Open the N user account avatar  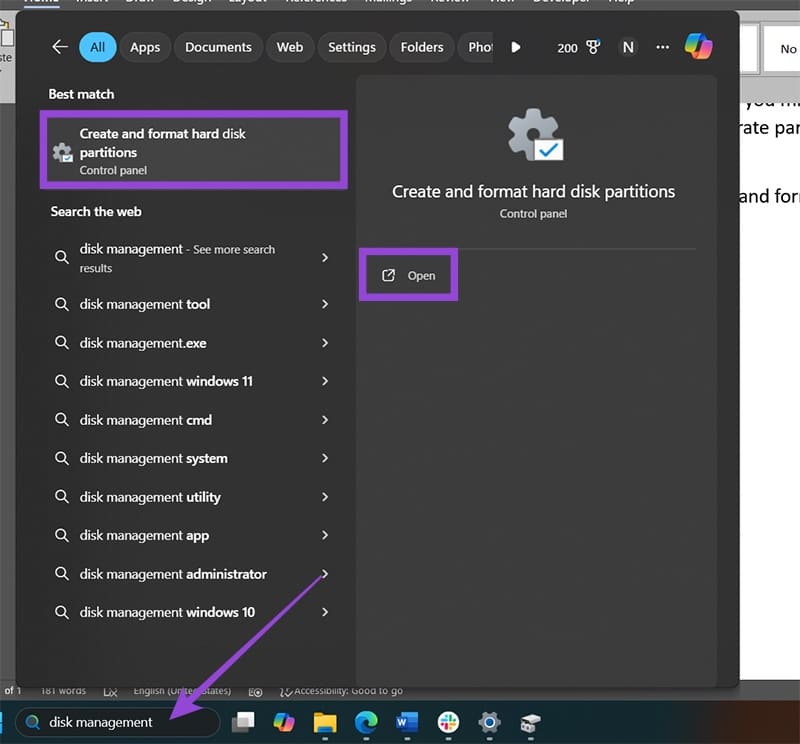[628, 47]
